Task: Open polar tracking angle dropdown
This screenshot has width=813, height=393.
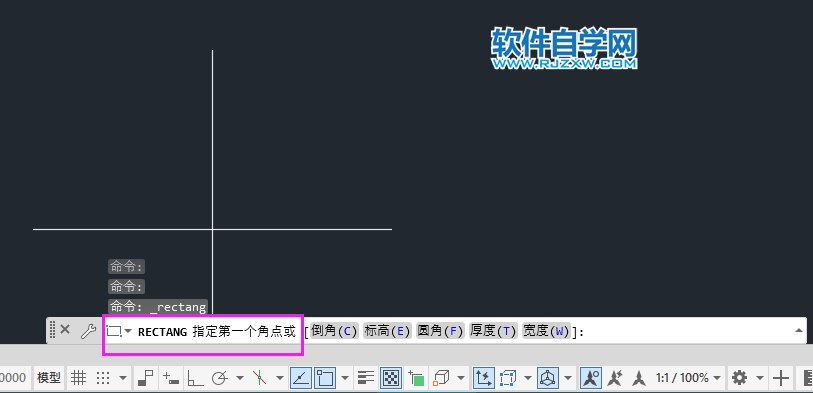Action: (240, 378)
